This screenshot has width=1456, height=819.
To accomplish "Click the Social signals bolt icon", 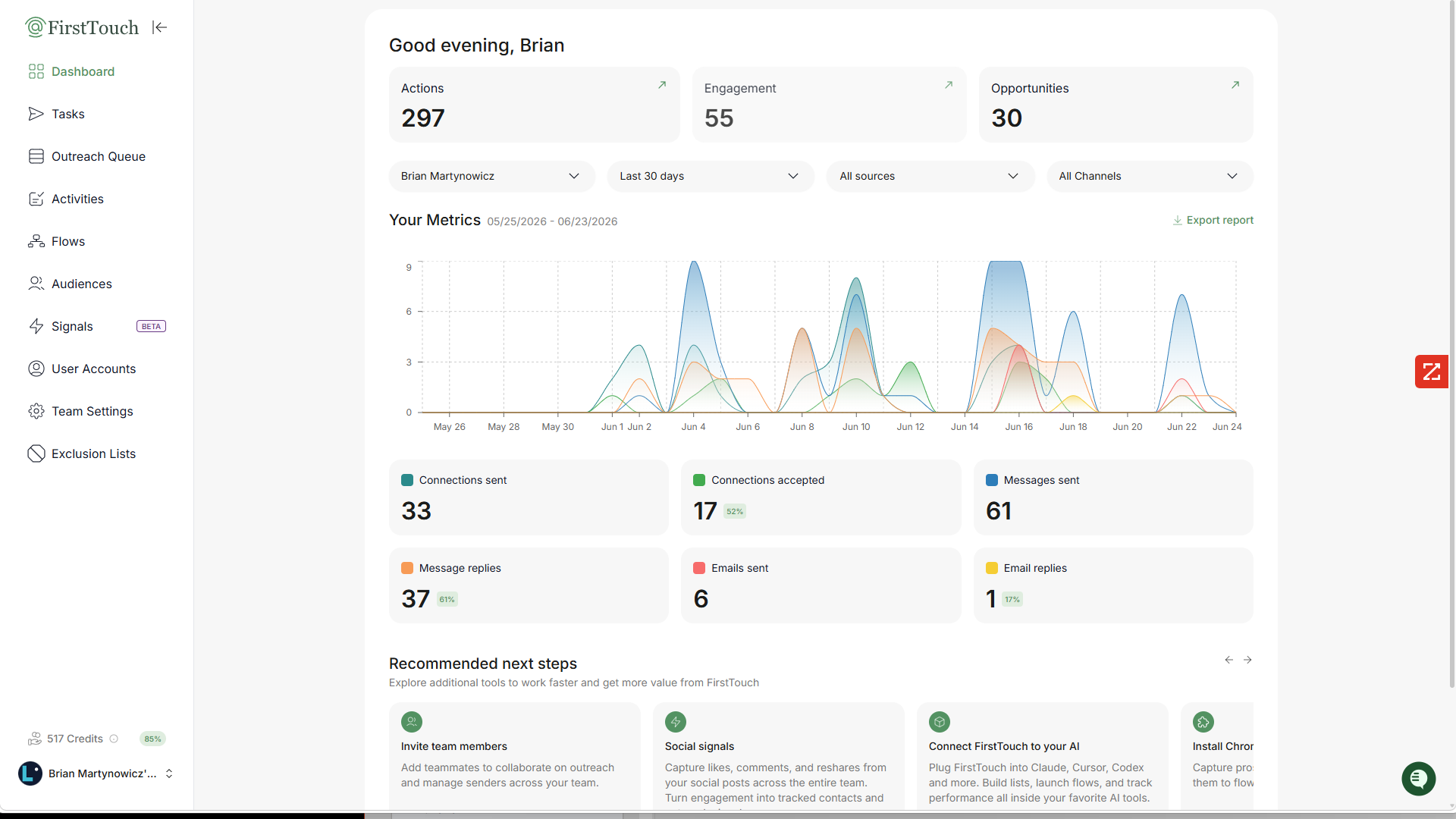I will (676, 722).
